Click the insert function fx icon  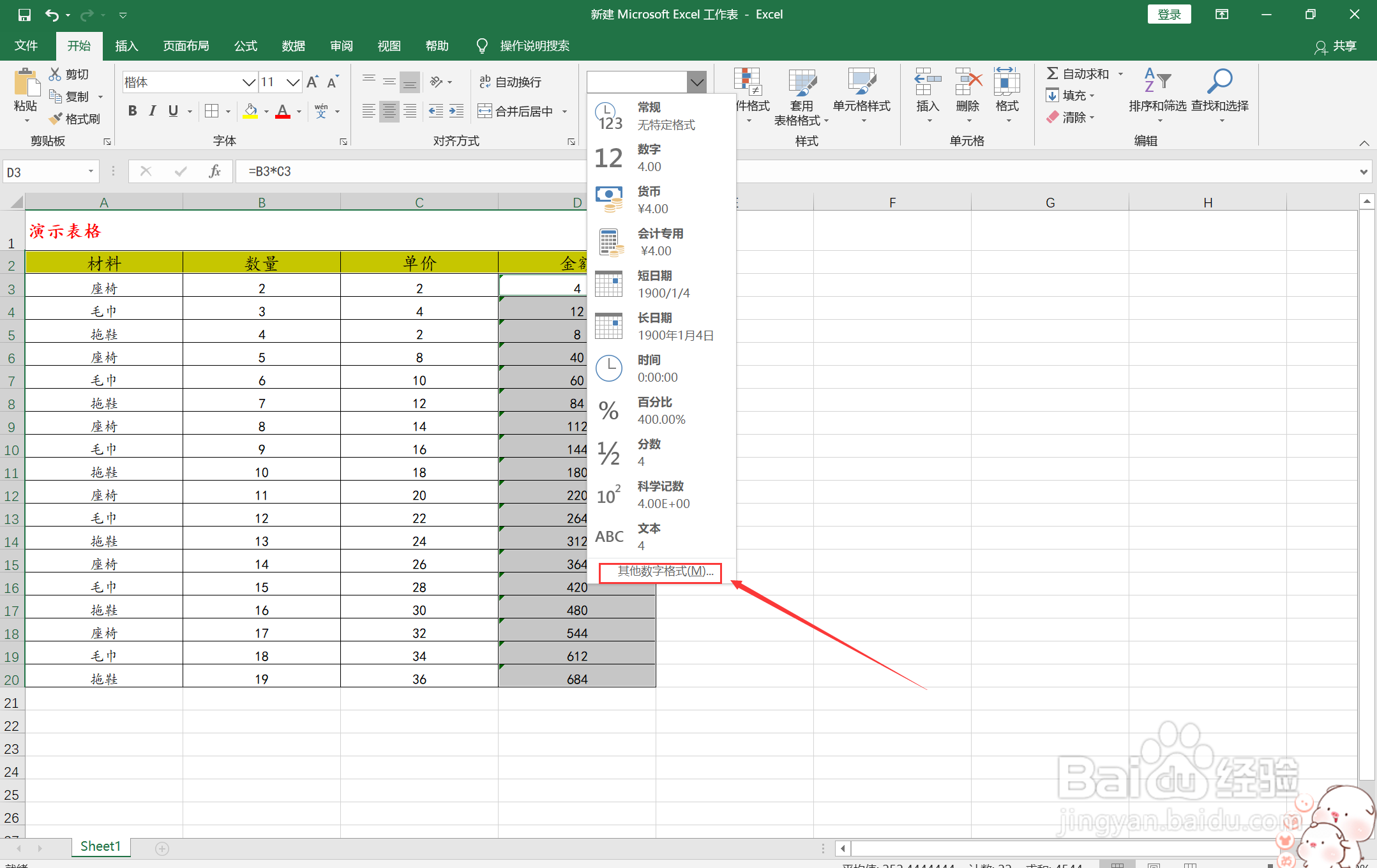[x=214, y=171]
